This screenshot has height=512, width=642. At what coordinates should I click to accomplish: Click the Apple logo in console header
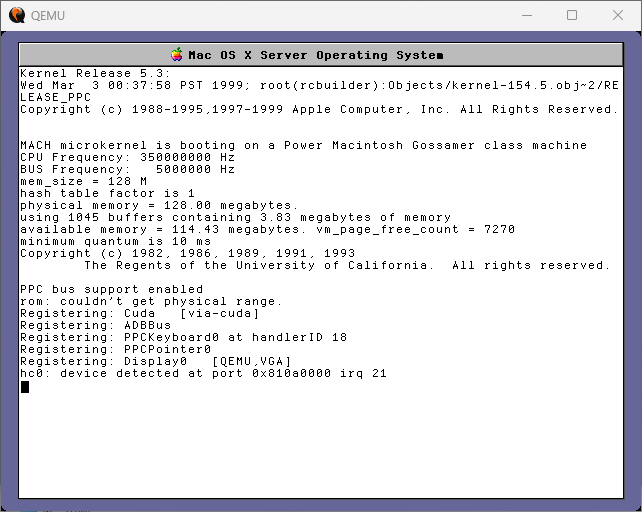(x=177, y=55)
